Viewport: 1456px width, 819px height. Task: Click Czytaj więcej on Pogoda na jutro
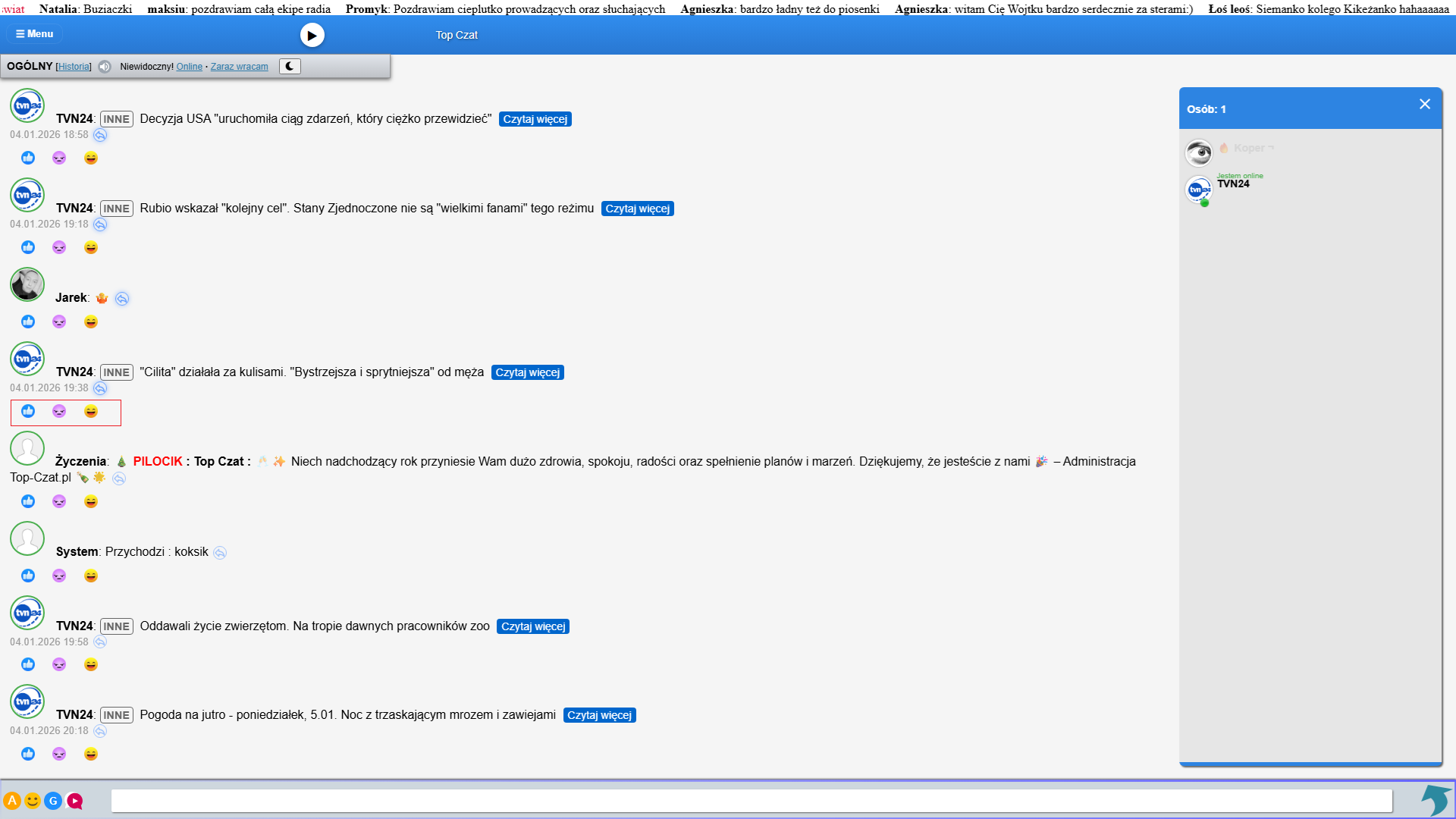pyautogui.click(x=599, y=715)
